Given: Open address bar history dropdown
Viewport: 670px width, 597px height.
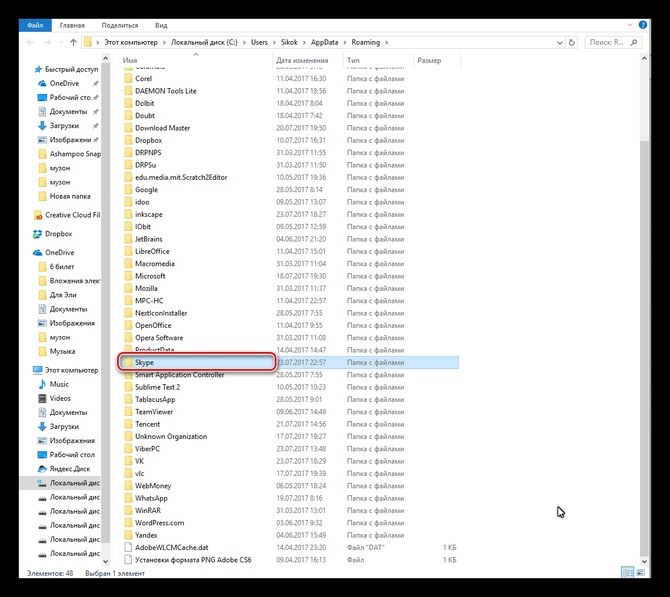Looking at the screenshot, I should 559,42.
